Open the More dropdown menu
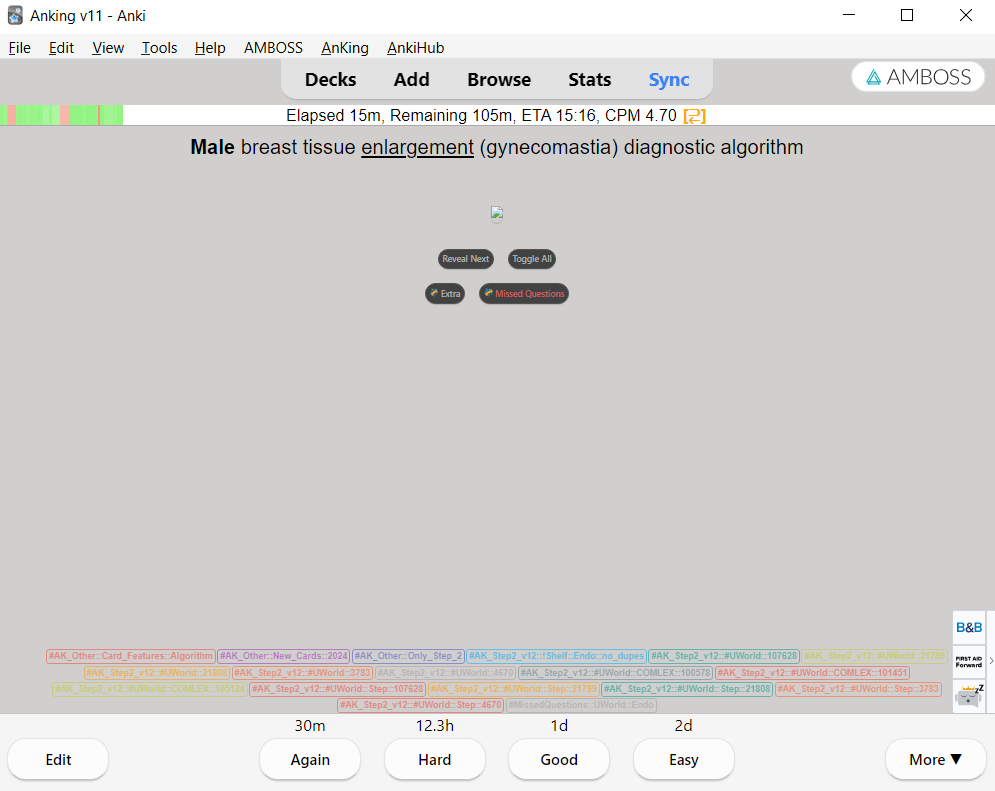Screen dimensions: 995x791 (x=935, y=760)
